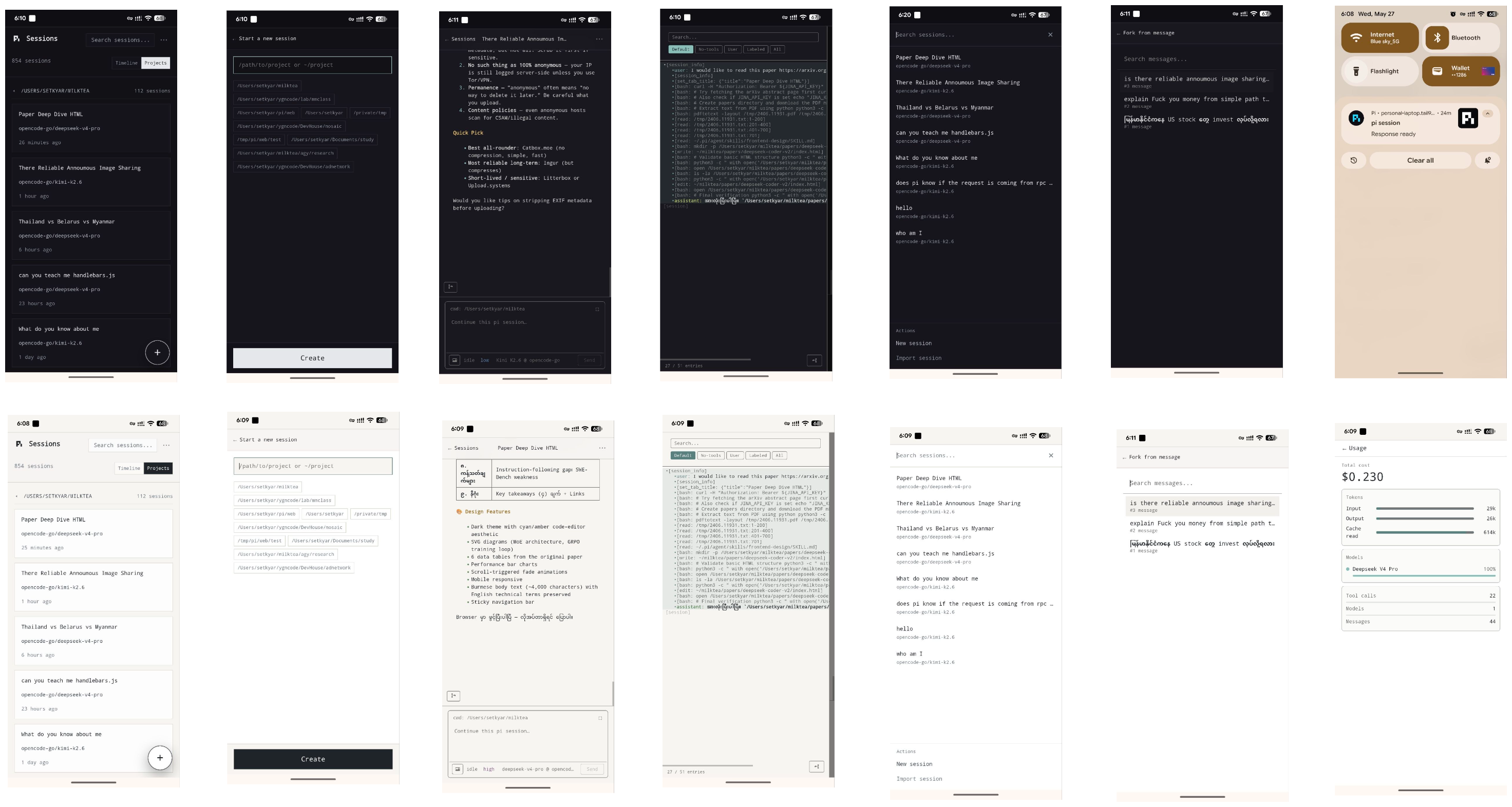
Task: Toggle the Flashlight quick setting
Action: [x=1379, y=71]
